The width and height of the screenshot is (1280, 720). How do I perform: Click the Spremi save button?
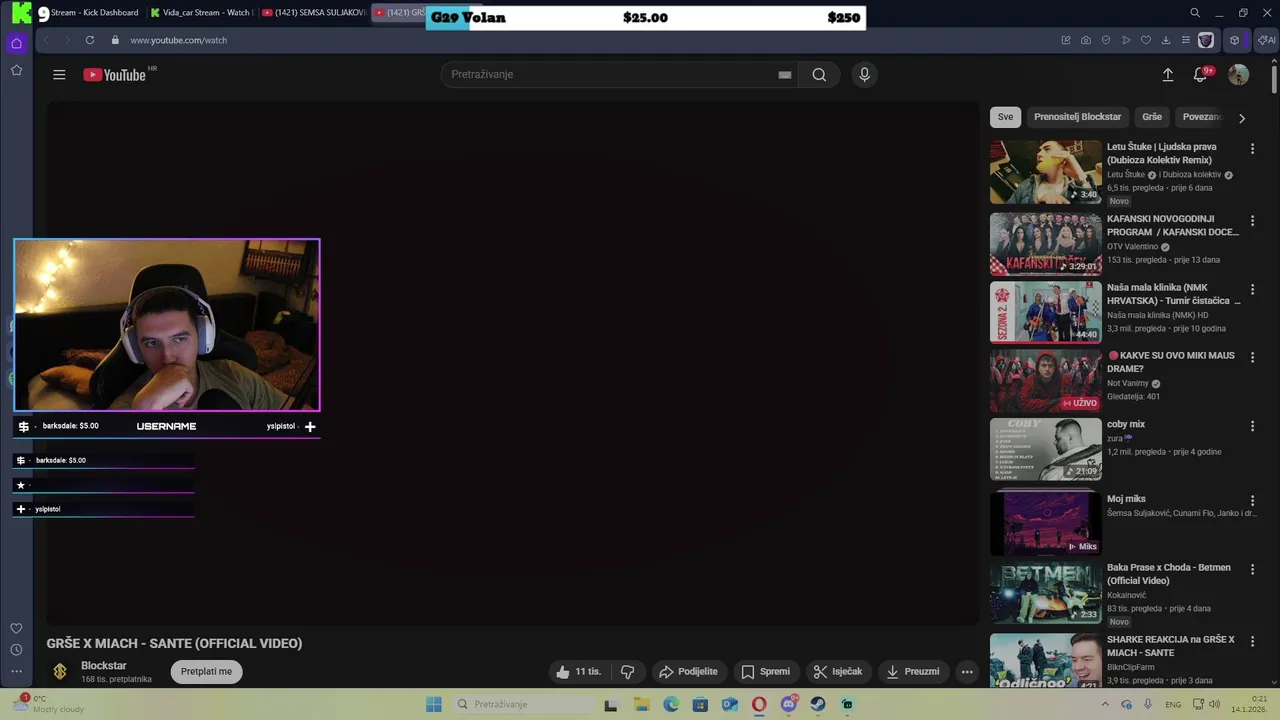coord(765,671)
